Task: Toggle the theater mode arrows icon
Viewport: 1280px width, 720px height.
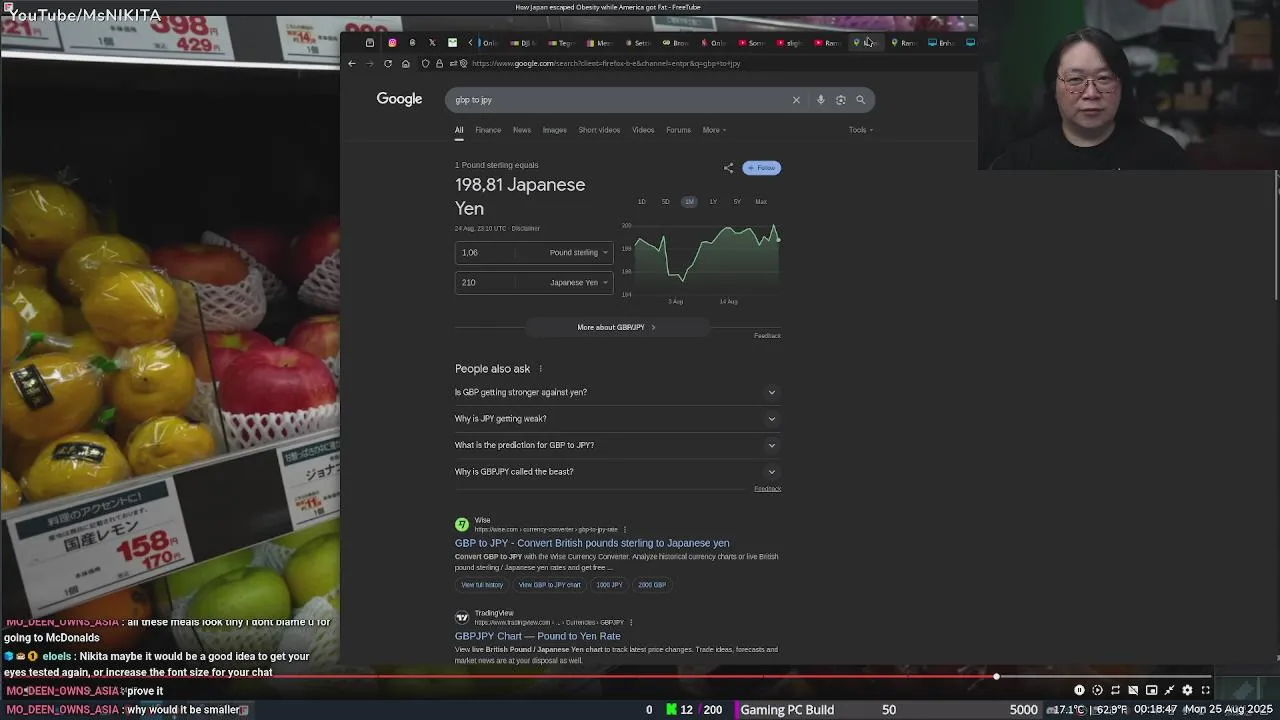Action: [x=1169, y=690]
